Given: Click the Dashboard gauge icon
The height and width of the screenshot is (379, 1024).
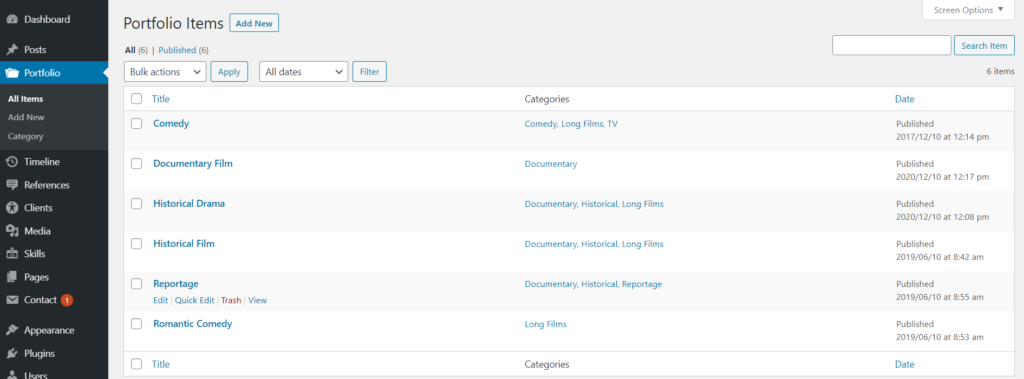Looking at the screenshot, I should 12,20.
